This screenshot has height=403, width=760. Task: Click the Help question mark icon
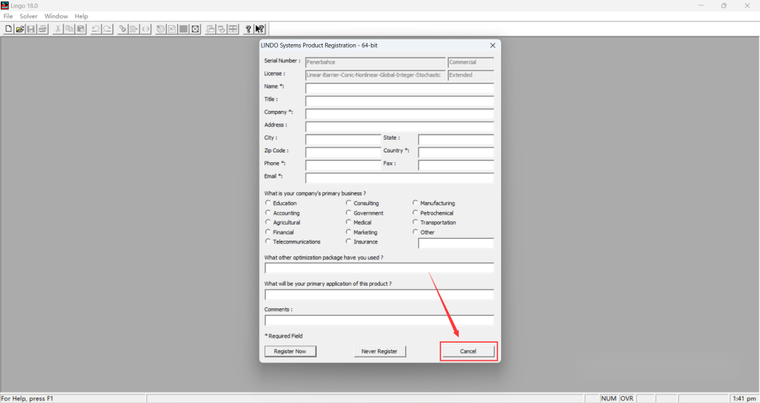click(x=248, y=29)
